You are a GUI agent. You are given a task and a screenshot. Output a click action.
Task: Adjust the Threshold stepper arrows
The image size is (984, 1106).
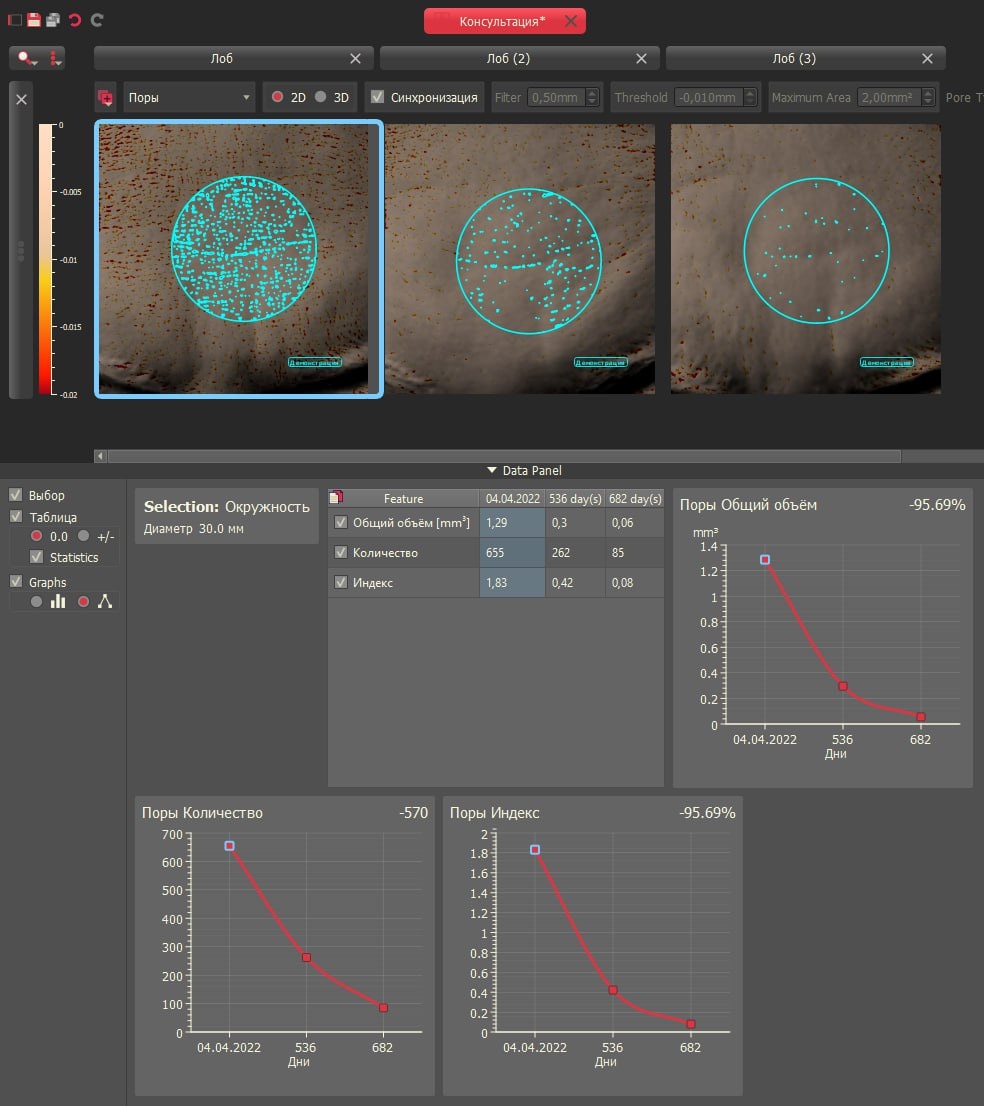[x=751, y=97]
